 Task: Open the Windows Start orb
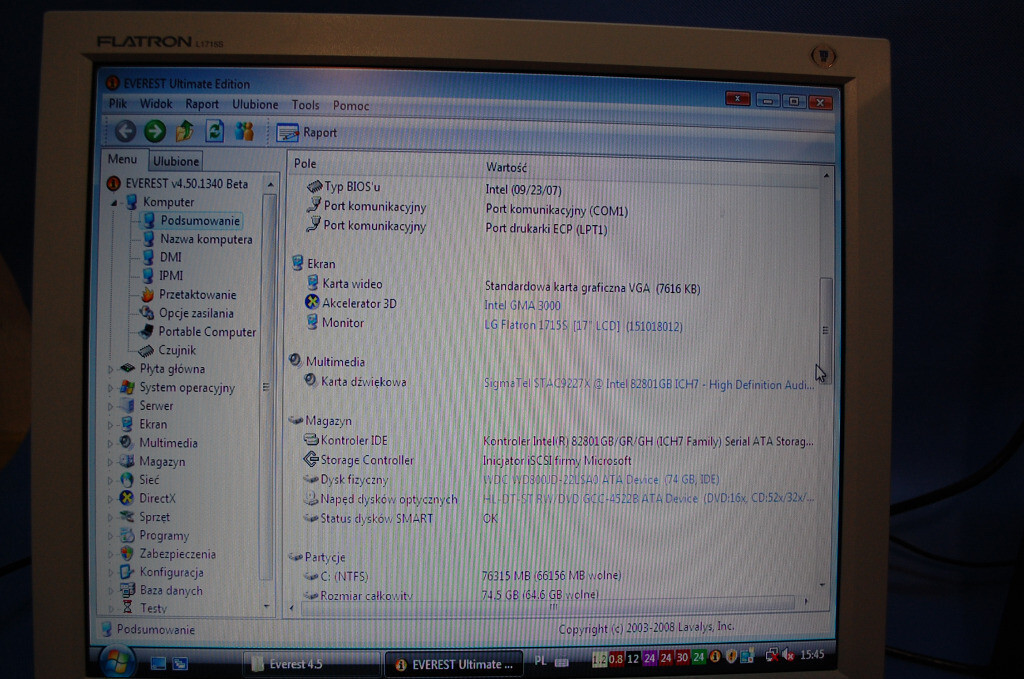point(118,661)
